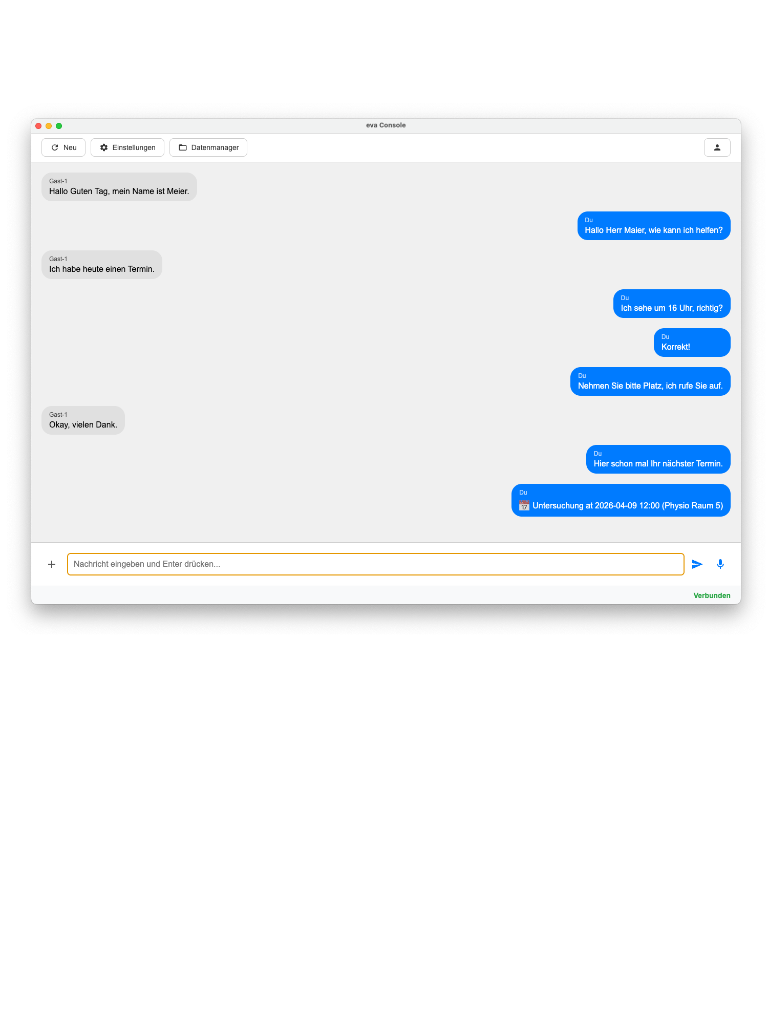The width and height of the screenshot is (781, 1024).
Task: Send message with paper plane icon
Action: (697, 564)
